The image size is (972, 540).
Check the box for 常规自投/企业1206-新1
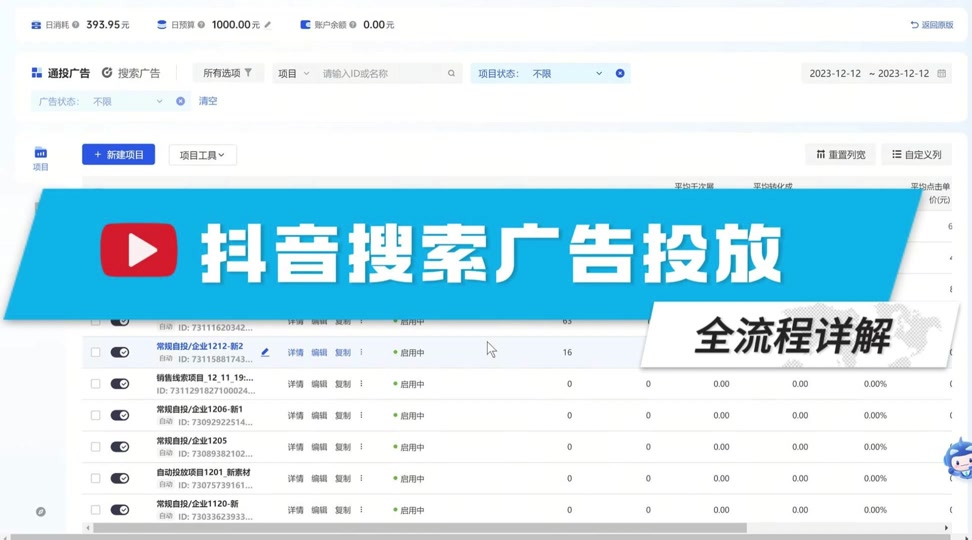coord(95,415)
